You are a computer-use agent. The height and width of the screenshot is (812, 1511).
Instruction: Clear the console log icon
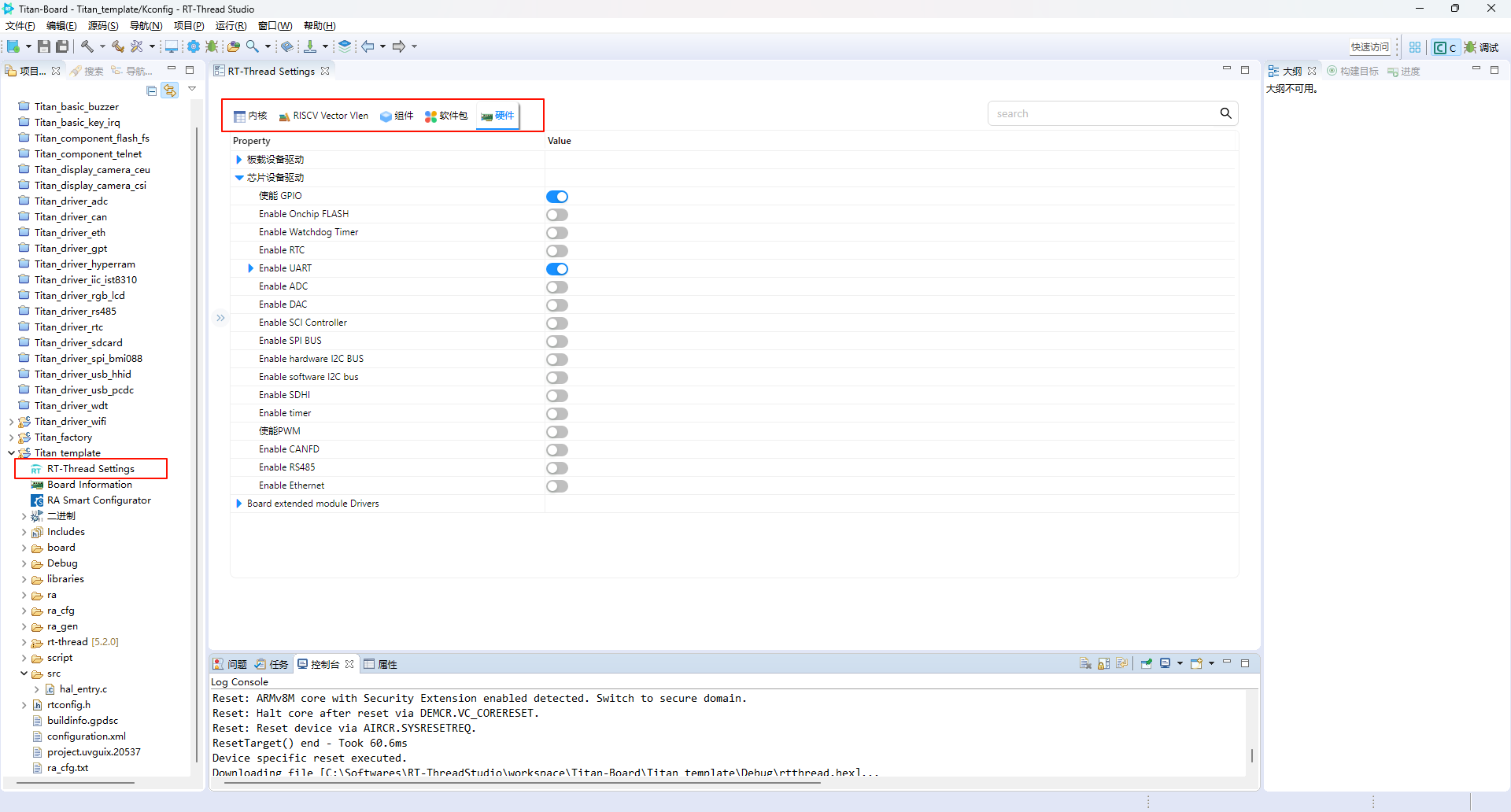(1085, 664)
